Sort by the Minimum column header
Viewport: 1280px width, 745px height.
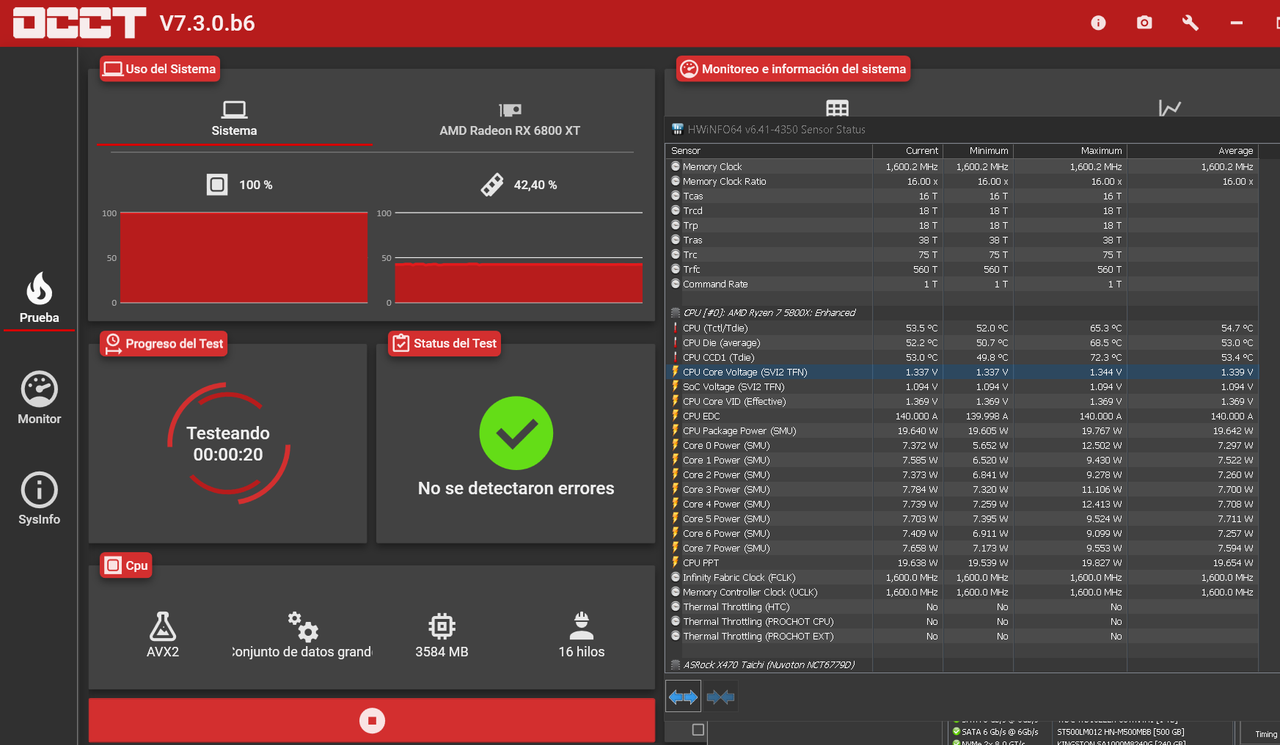pyautogui.click(x=978, y=151)
